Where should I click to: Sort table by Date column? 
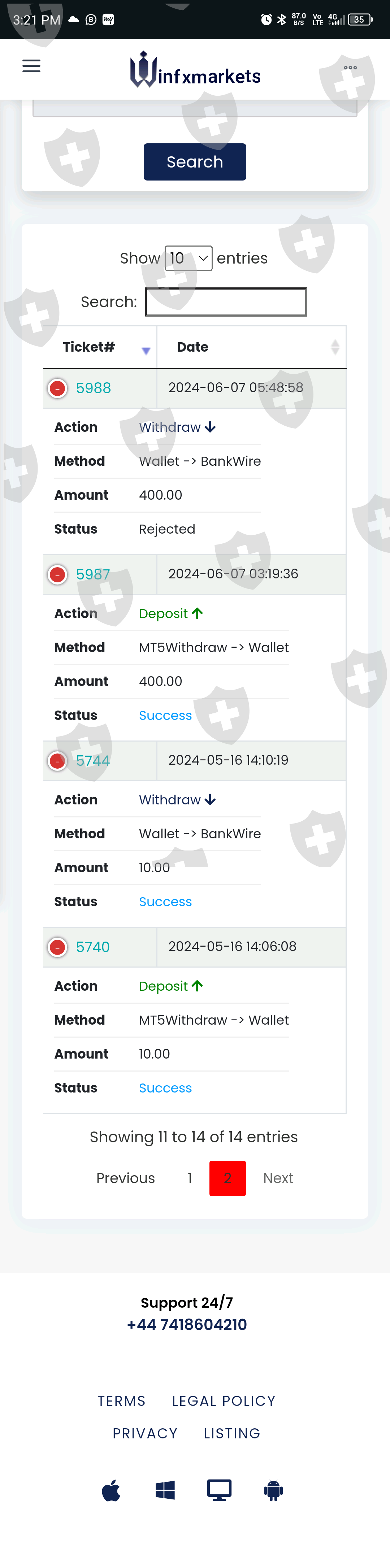click(x=251, y=348)
